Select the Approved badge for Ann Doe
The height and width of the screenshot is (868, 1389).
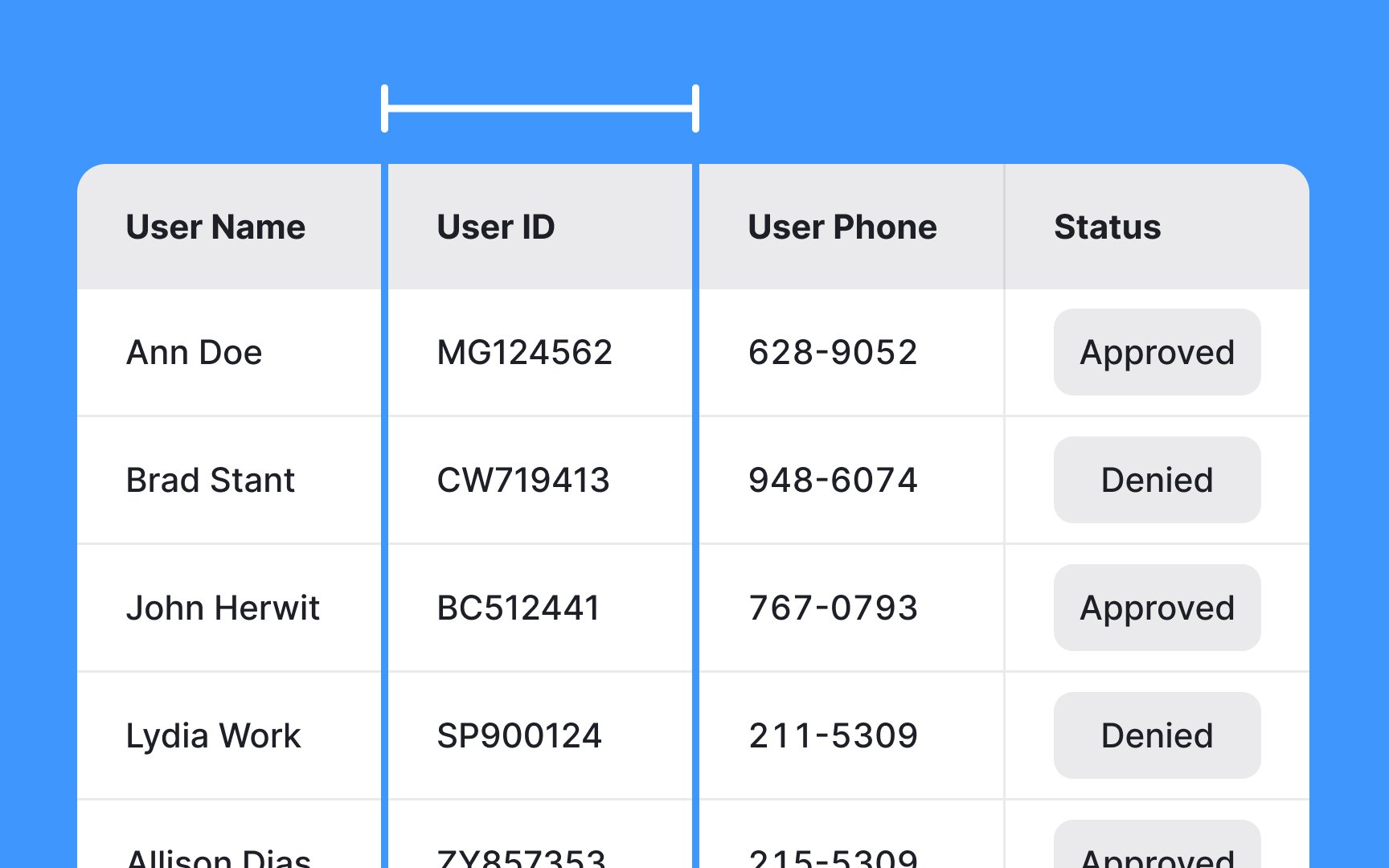click(x=1157, y=352)
